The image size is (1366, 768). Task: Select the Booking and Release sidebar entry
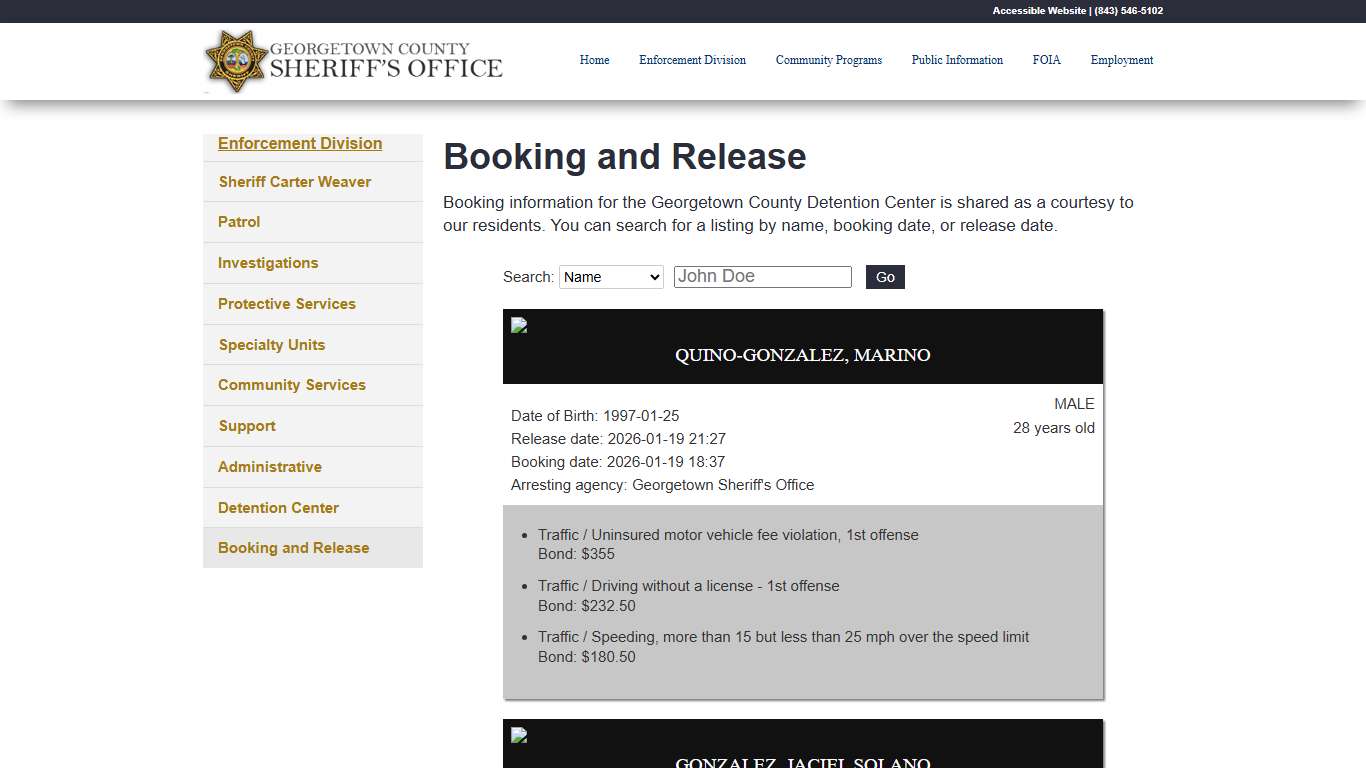click(293, 547)
